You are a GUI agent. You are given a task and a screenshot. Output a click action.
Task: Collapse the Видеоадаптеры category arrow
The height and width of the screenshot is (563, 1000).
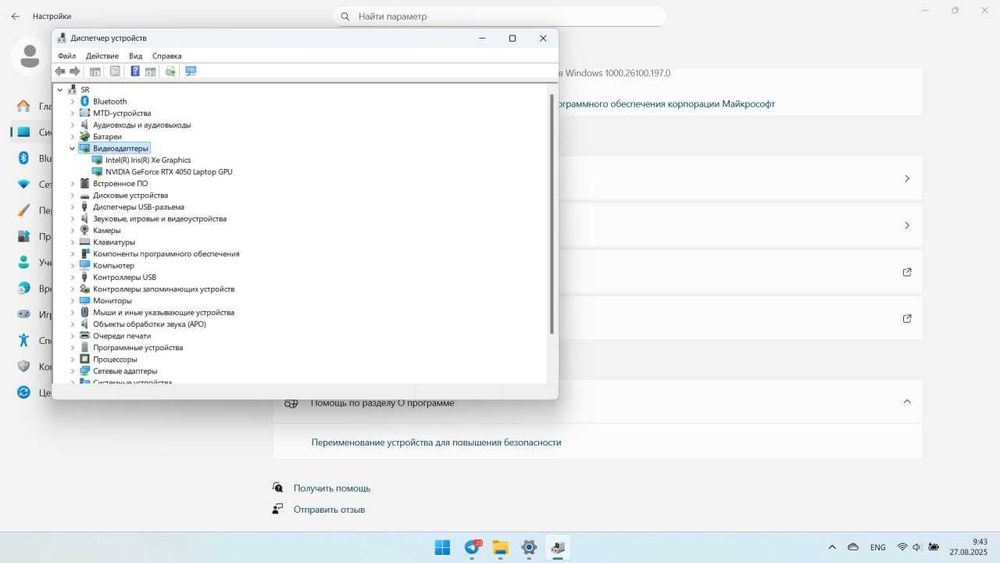pos(72,148)
